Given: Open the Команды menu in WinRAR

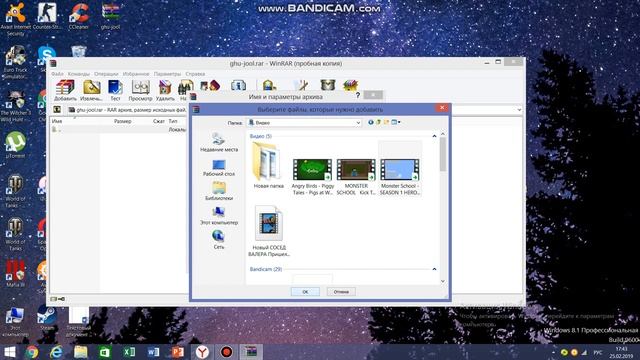Looking at the screenshot, I should (78, 74).
